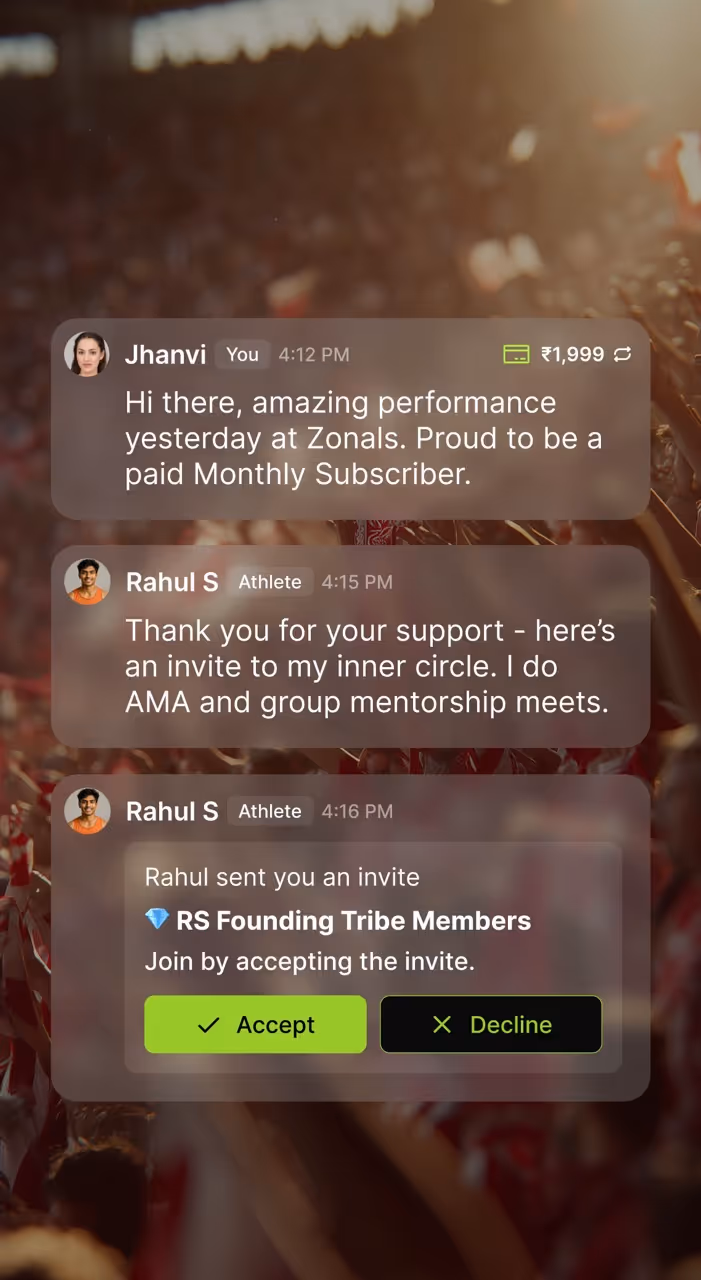Click the checkmark icon in Accept button

tap(208, 1025)
